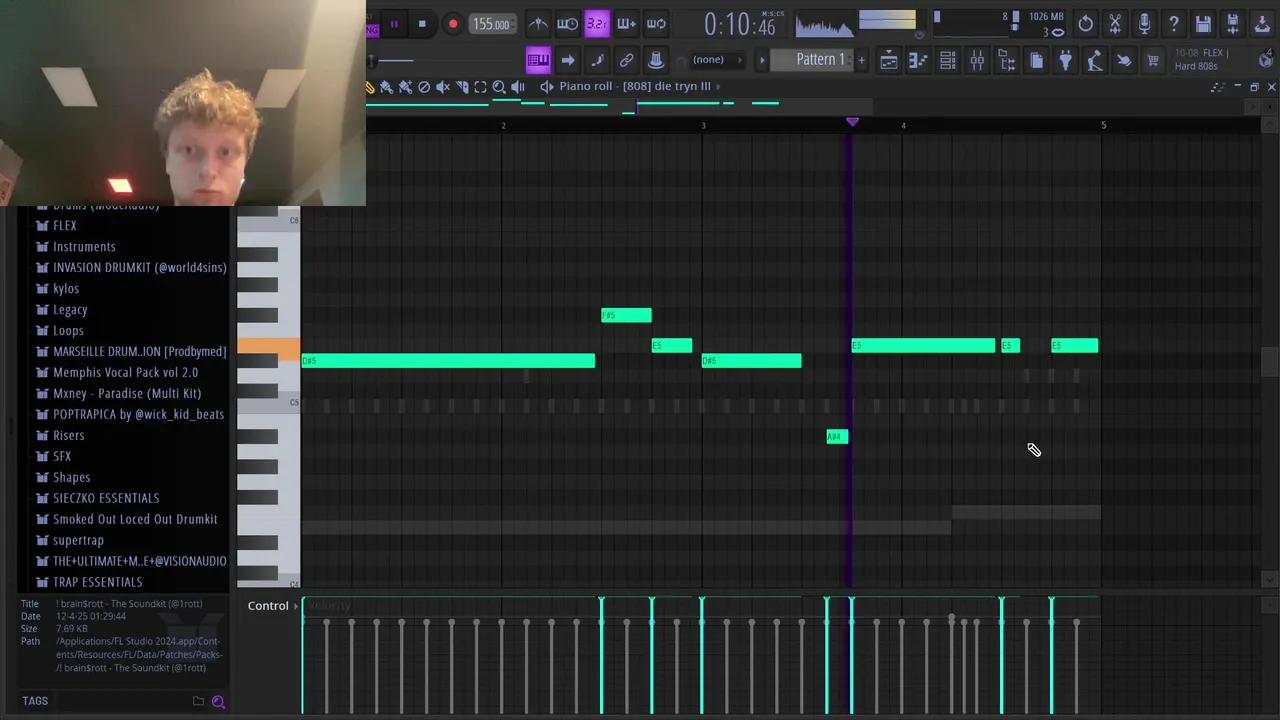Click the arrow left of Pattern 1

tap(762, 60)
